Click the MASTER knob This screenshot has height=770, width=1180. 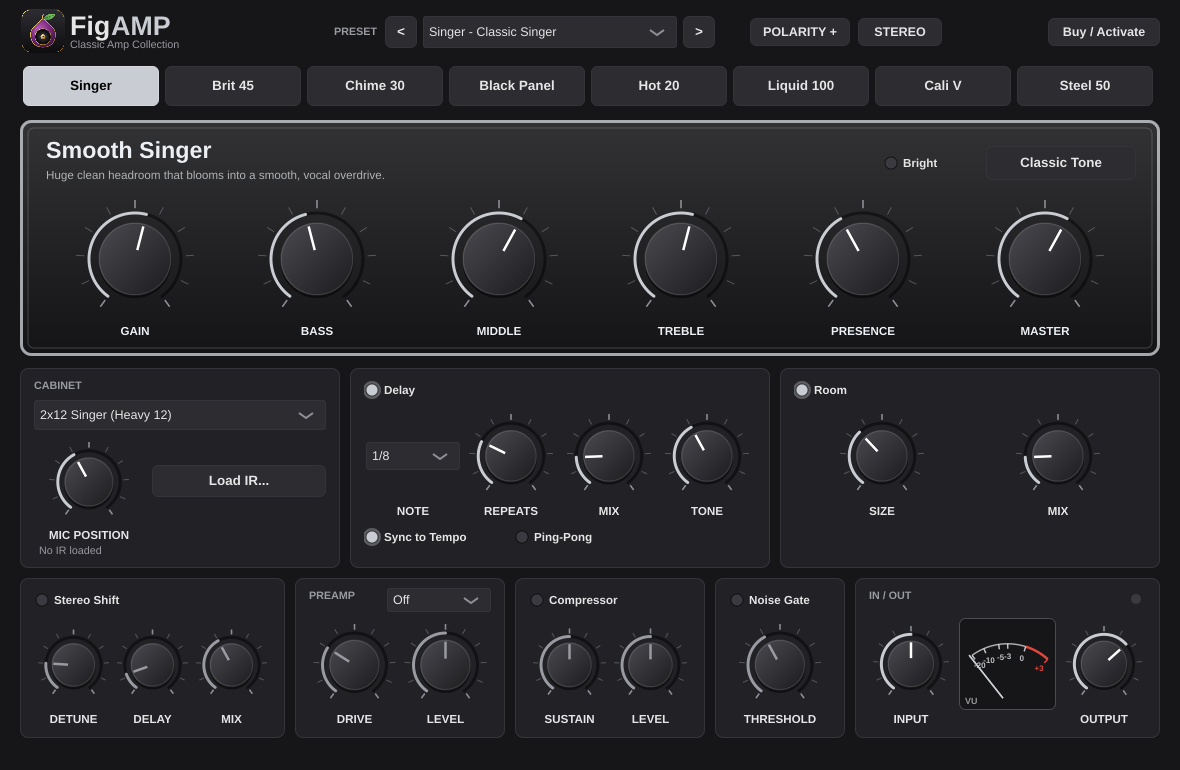(1045, 258)
